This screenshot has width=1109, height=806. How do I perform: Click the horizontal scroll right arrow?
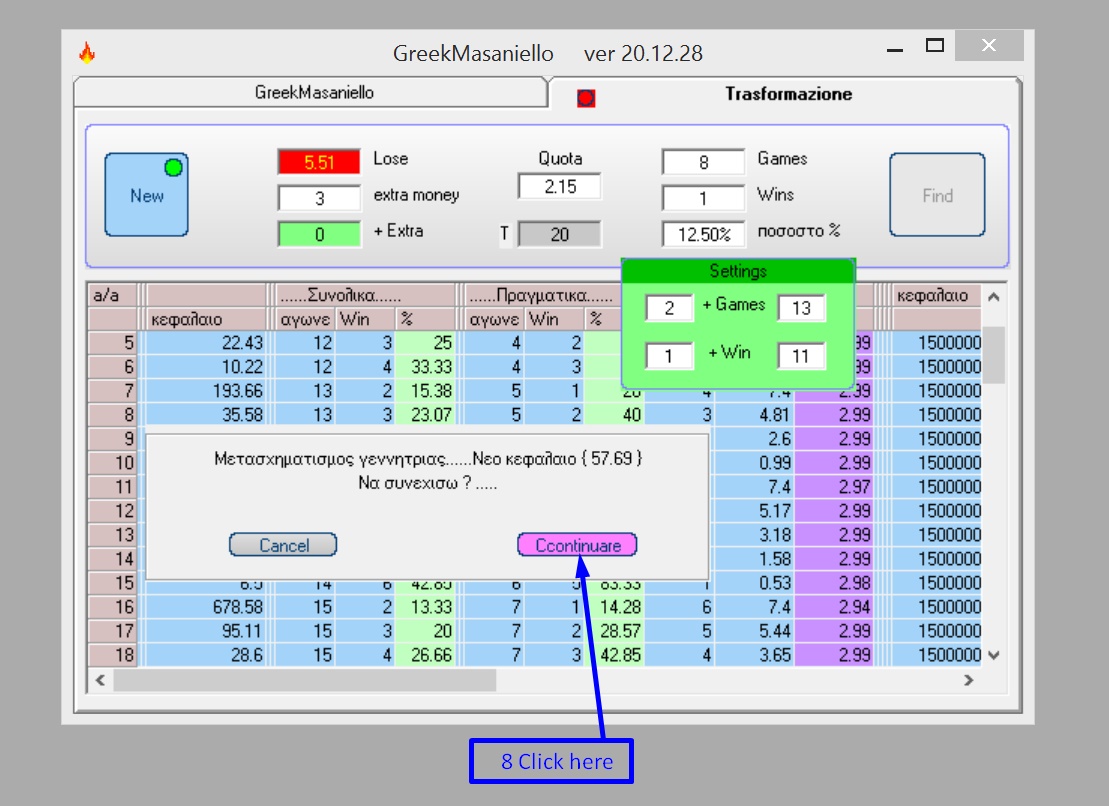click(x=968, y=680)
